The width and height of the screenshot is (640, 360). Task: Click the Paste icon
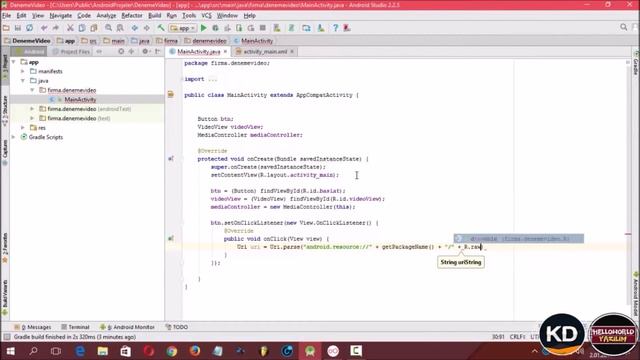pos(94,28)
